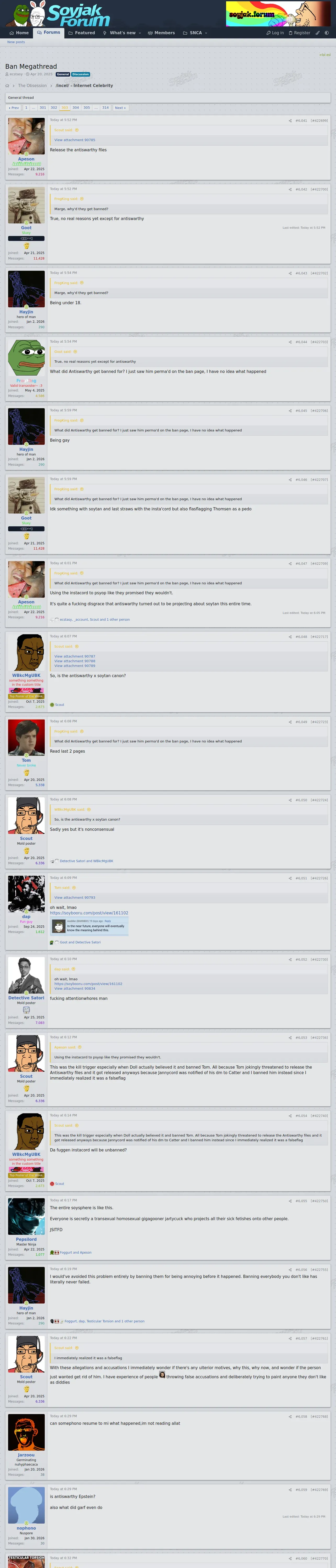Open thread starter ecstasy's profile
The width and height of the screenshot is (336, 1568).
(x=16, y=74)
